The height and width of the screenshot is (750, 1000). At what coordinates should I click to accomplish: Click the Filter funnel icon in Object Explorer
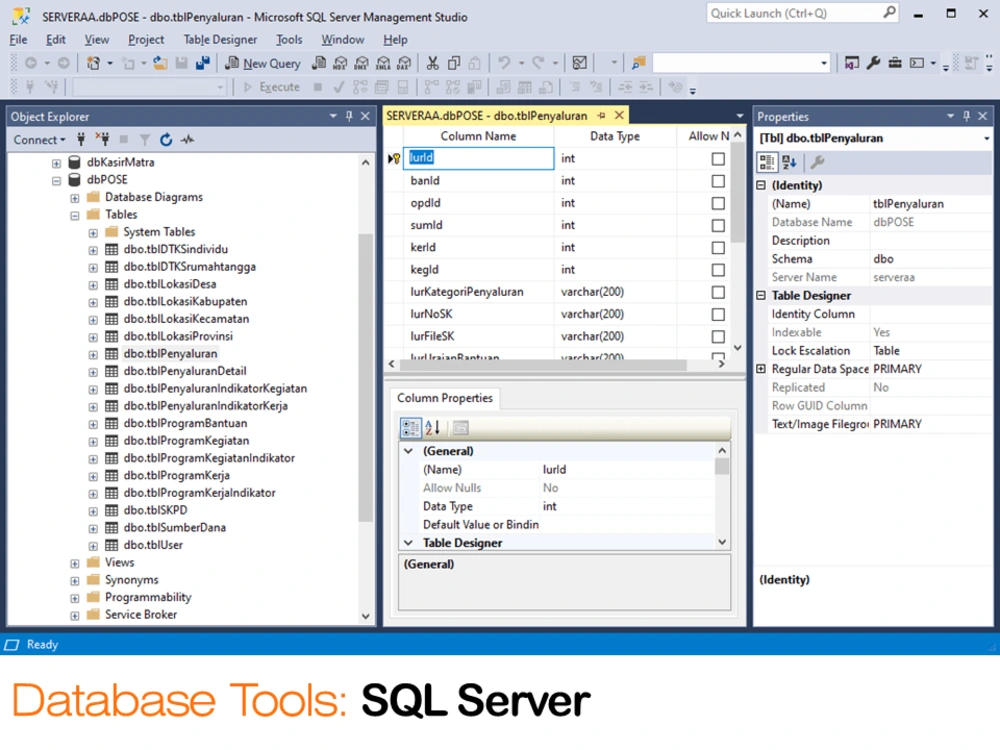click(x=145, y=140)
